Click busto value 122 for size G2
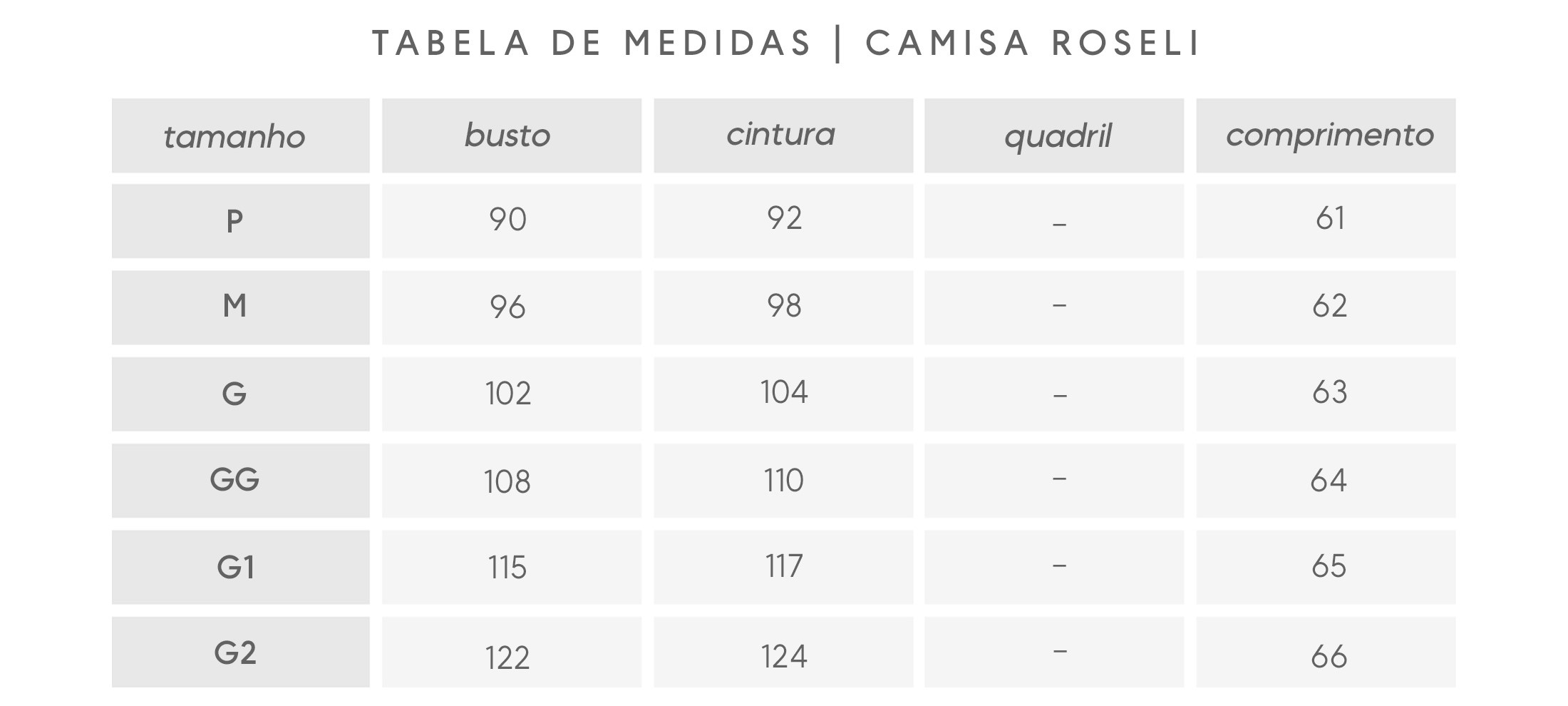 (x=507, y=657)
